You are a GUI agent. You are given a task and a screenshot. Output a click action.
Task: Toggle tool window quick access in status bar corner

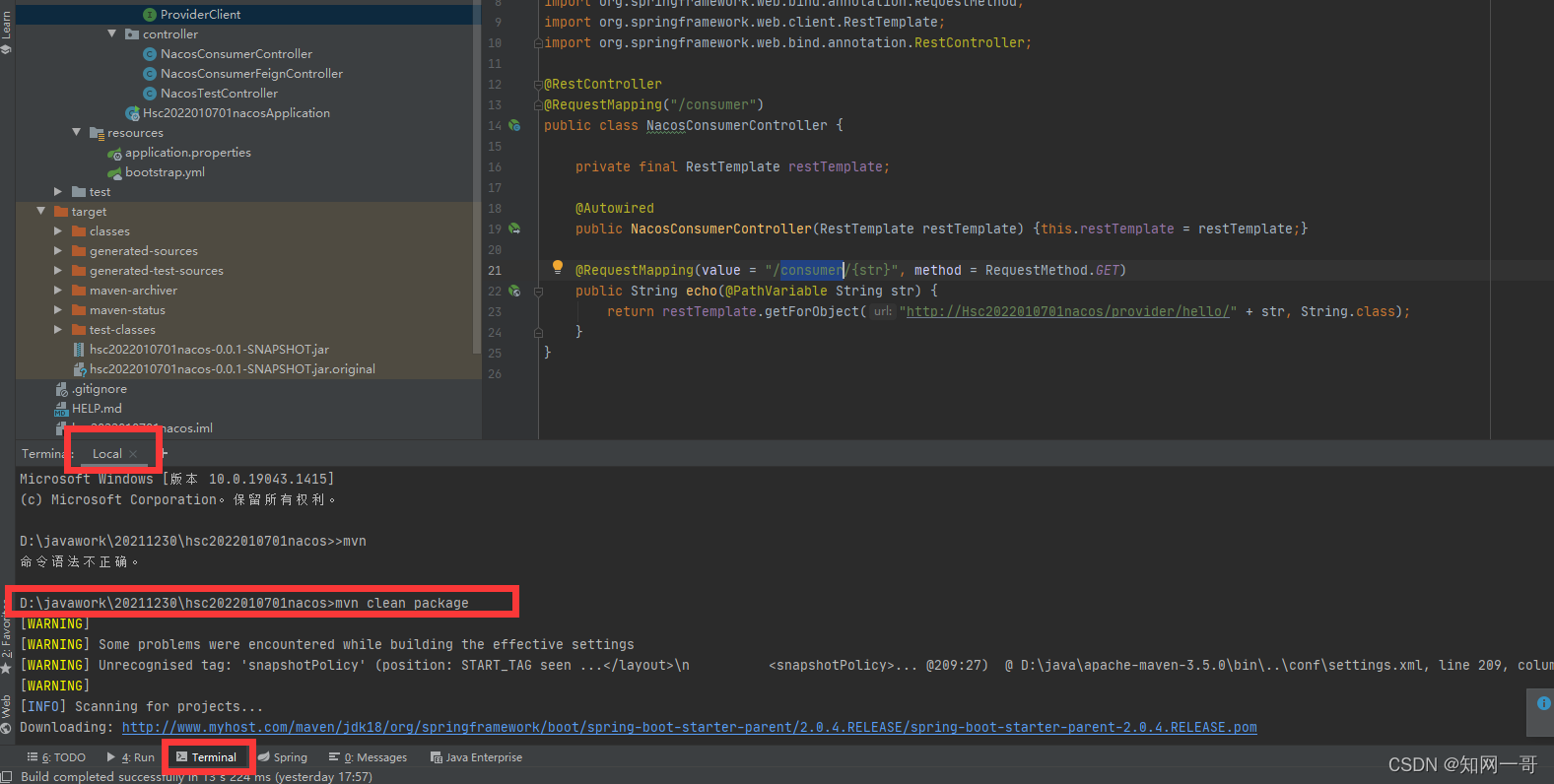[x=7, y=776]
